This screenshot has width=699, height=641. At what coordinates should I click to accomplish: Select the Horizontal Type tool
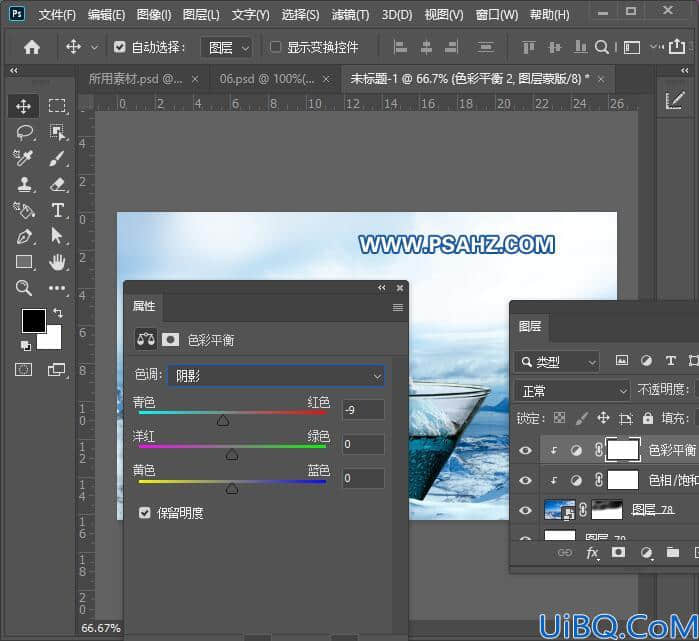point(58,210)
